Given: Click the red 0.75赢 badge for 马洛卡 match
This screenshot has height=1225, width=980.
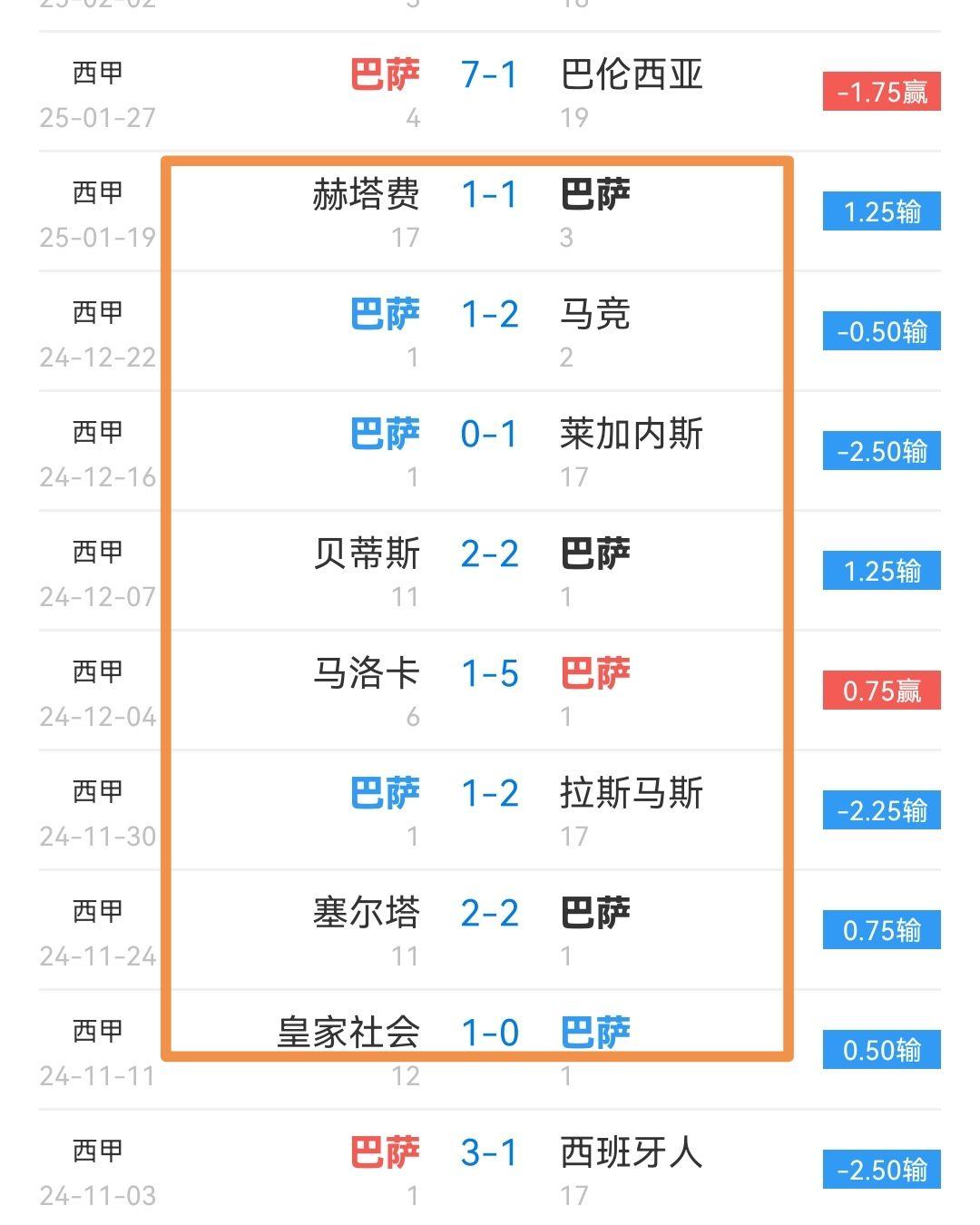Looking at the screenshot, I should coord(881,691).
